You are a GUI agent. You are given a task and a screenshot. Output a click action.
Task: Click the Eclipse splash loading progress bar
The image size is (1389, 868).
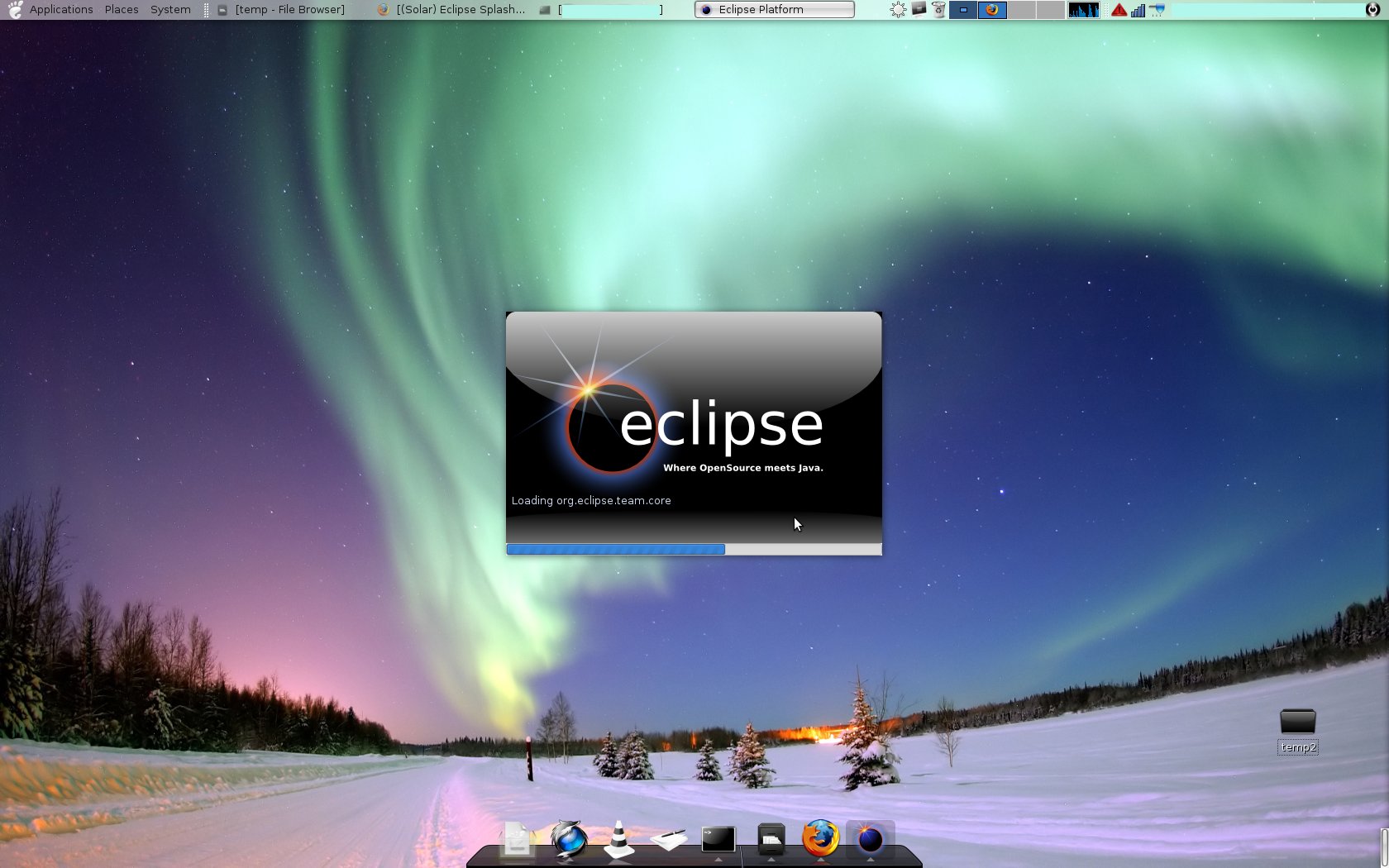coord(694,549)
